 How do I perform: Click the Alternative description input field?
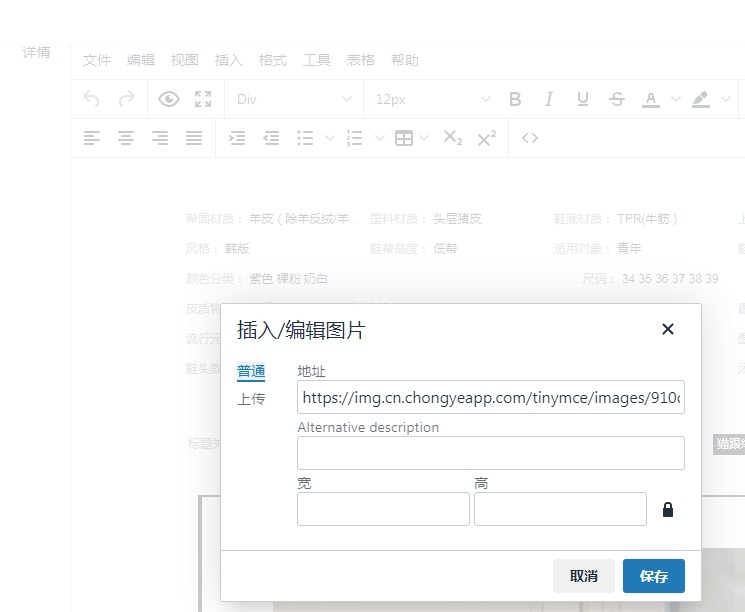click(490, 453)
